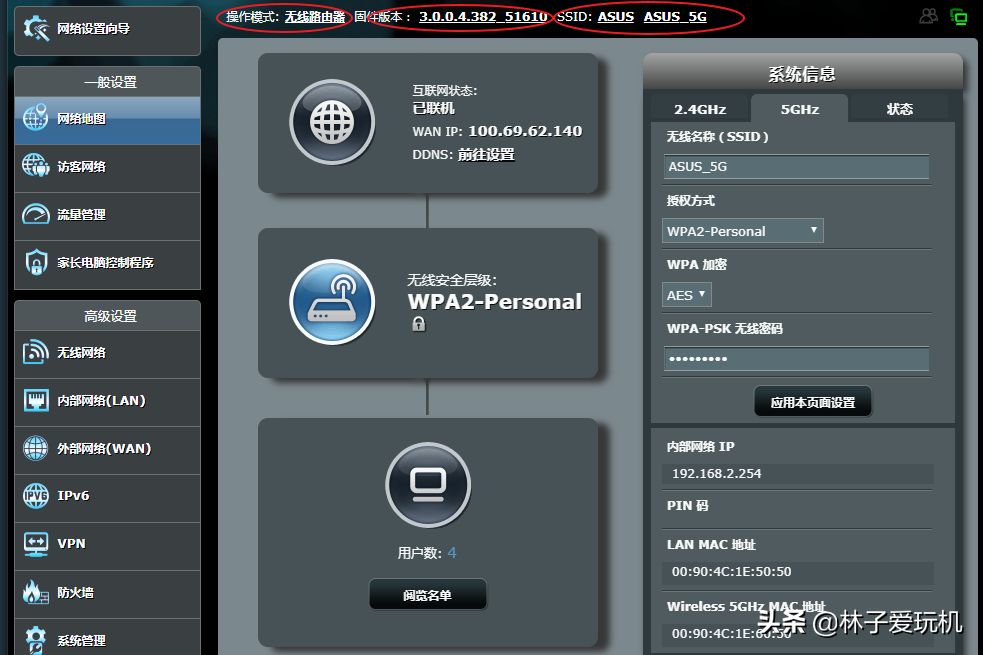This screenshot has width=983, height=655.
Task: Click the green network status icon
Action: pyautogui.click(x=959, y=17)
